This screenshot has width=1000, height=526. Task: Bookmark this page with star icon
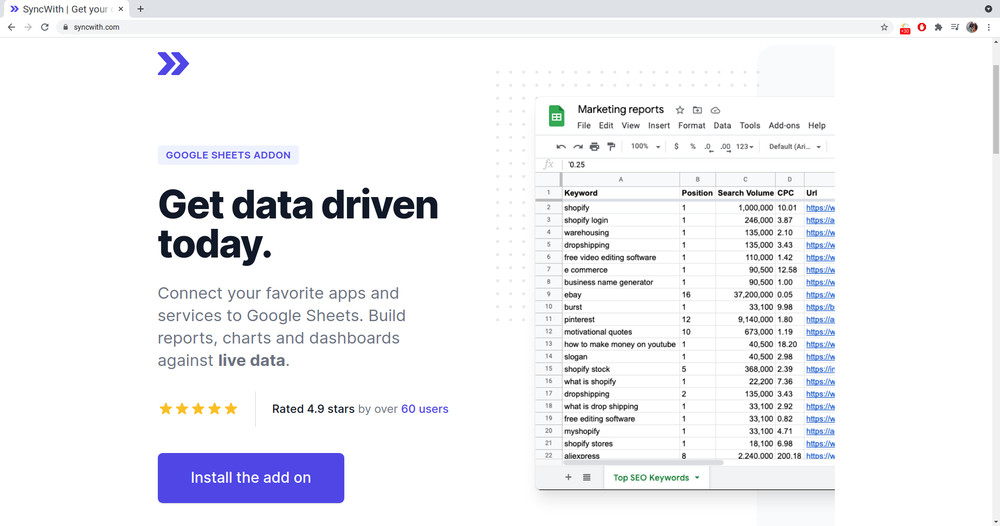coord(884,27)
